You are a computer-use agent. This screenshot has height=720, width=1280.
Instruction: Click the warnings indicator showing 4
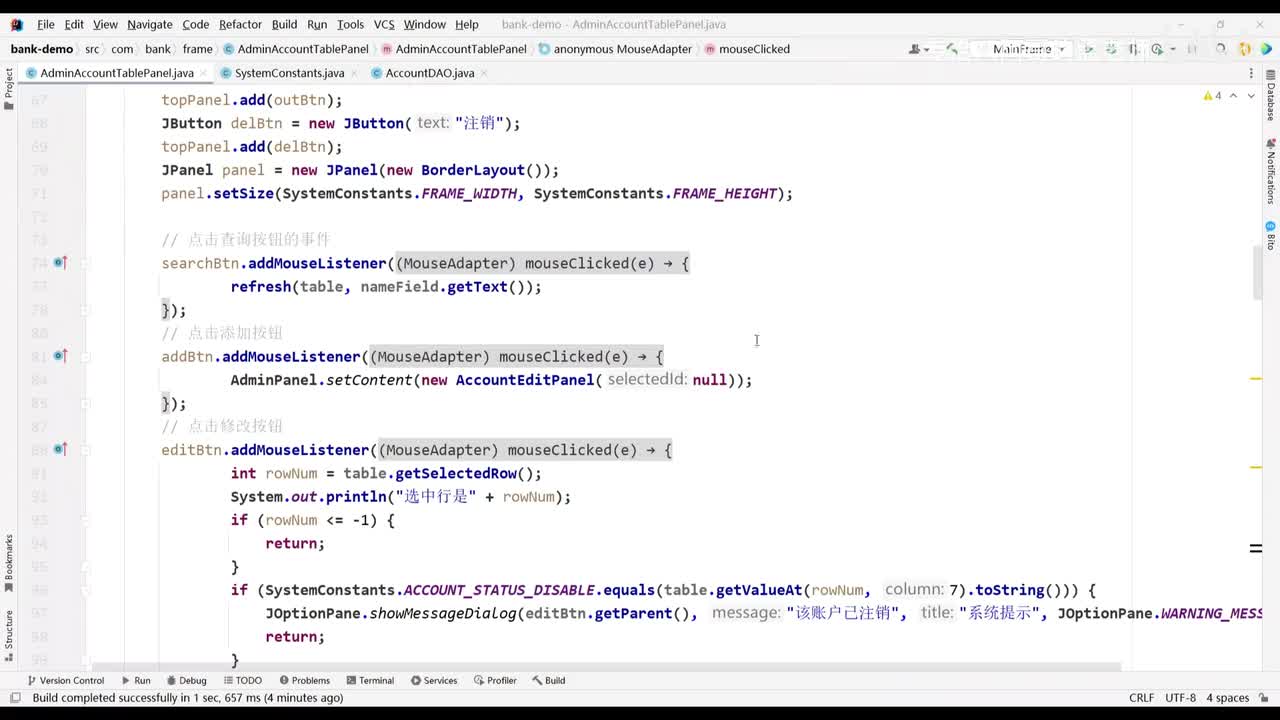(x=1212, y=96)
